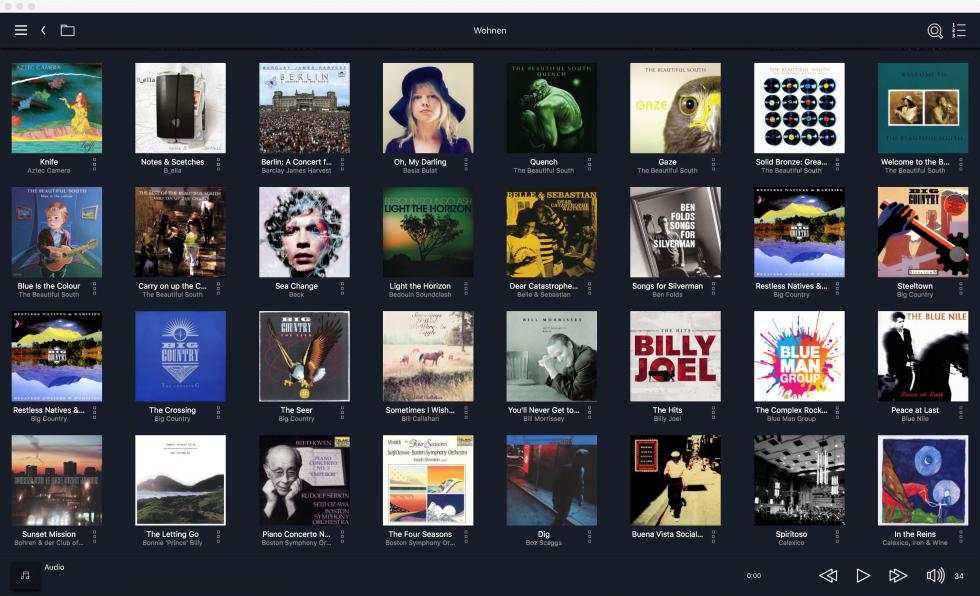
Task: Skip to previous track
Action: [x=828, y=575]
